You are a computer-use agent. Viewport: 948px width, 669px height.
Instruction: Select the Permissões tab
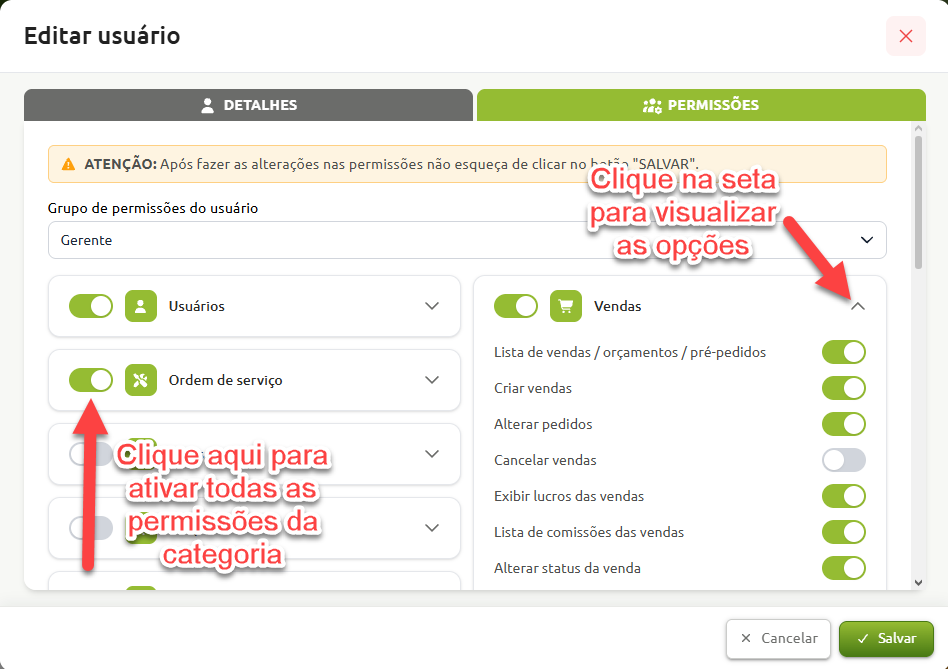pyautogui.click(x=701, y=105)
